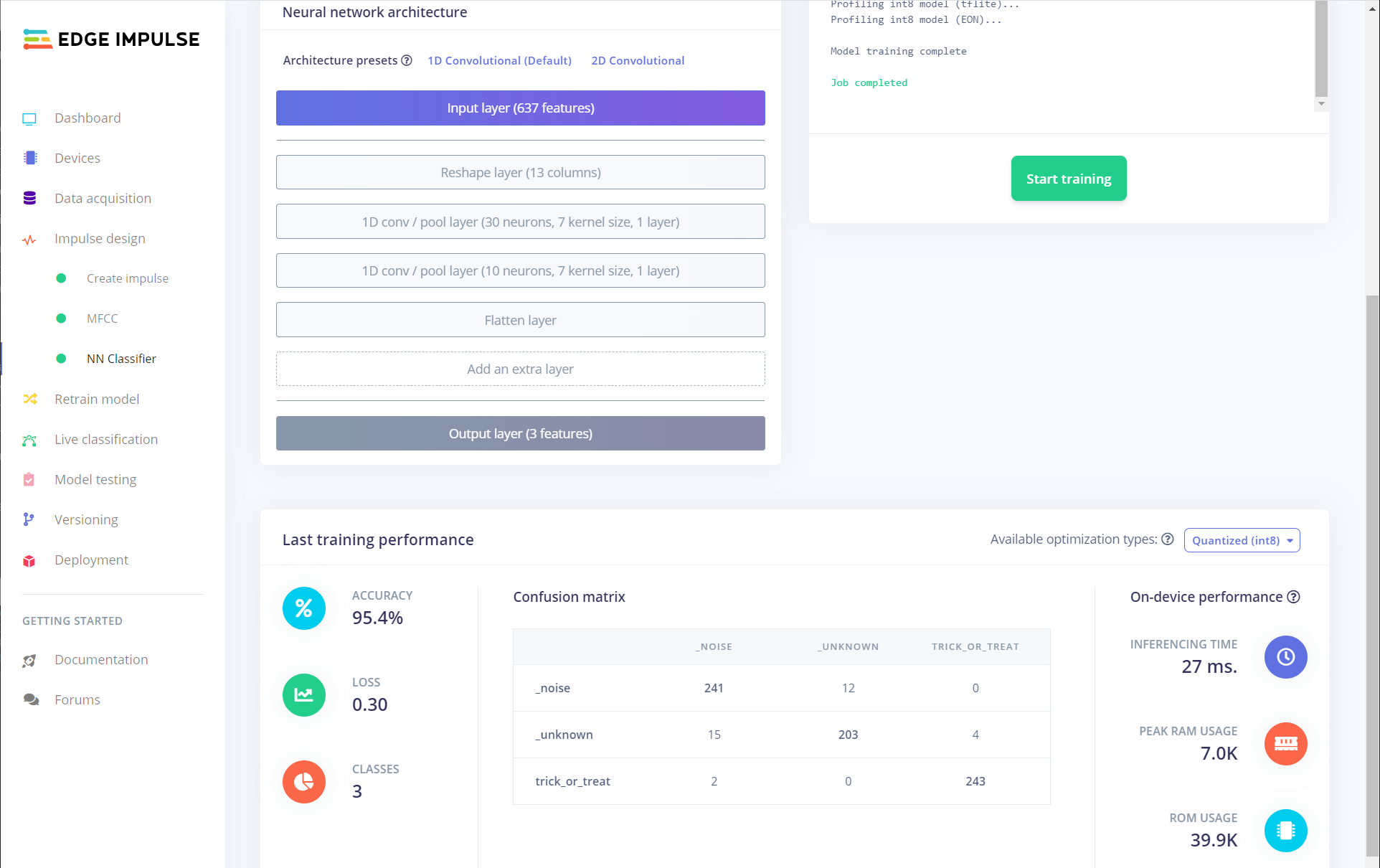Open Architecture presets help icon
This screenshot has width=1380, height=868.
point(407,60)
